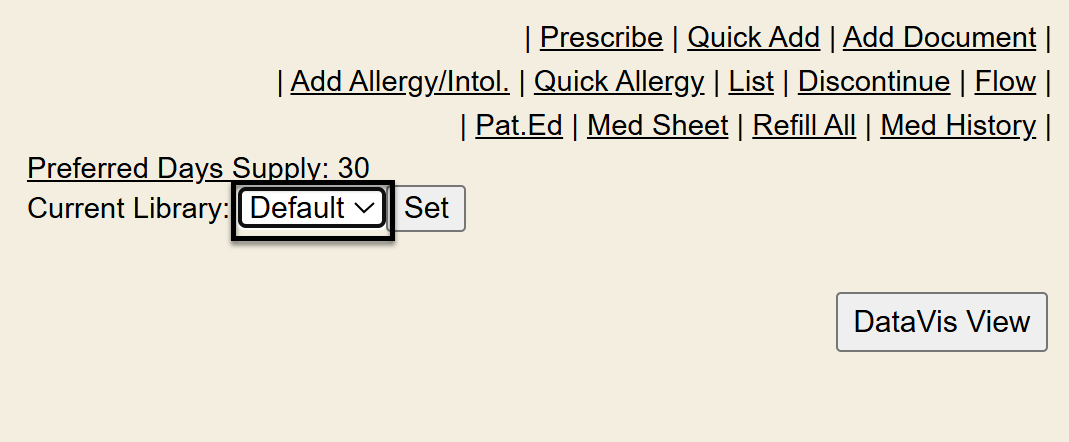Image resolution: width=1069 pixels, height=442 pixels.
Task: Click the DataVis View button
Action: (x=941, y=322)
